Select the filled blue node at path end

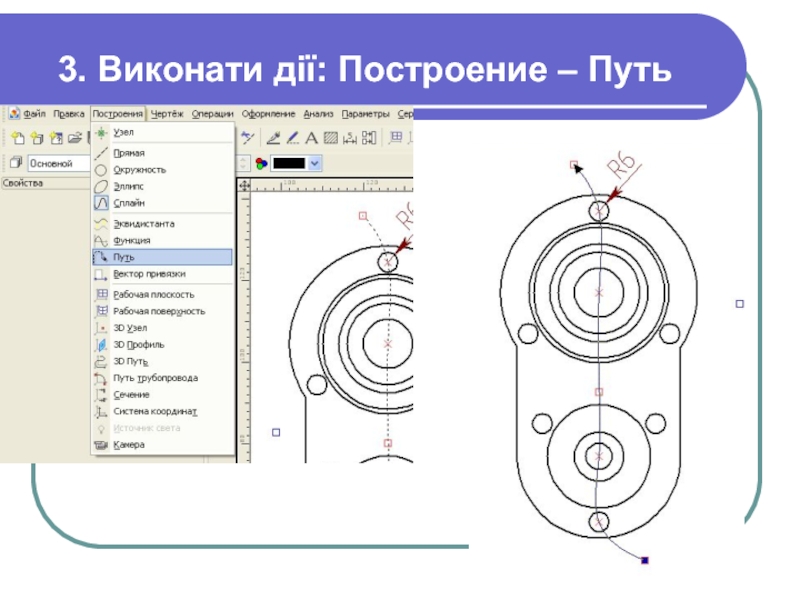click(644, 560)
